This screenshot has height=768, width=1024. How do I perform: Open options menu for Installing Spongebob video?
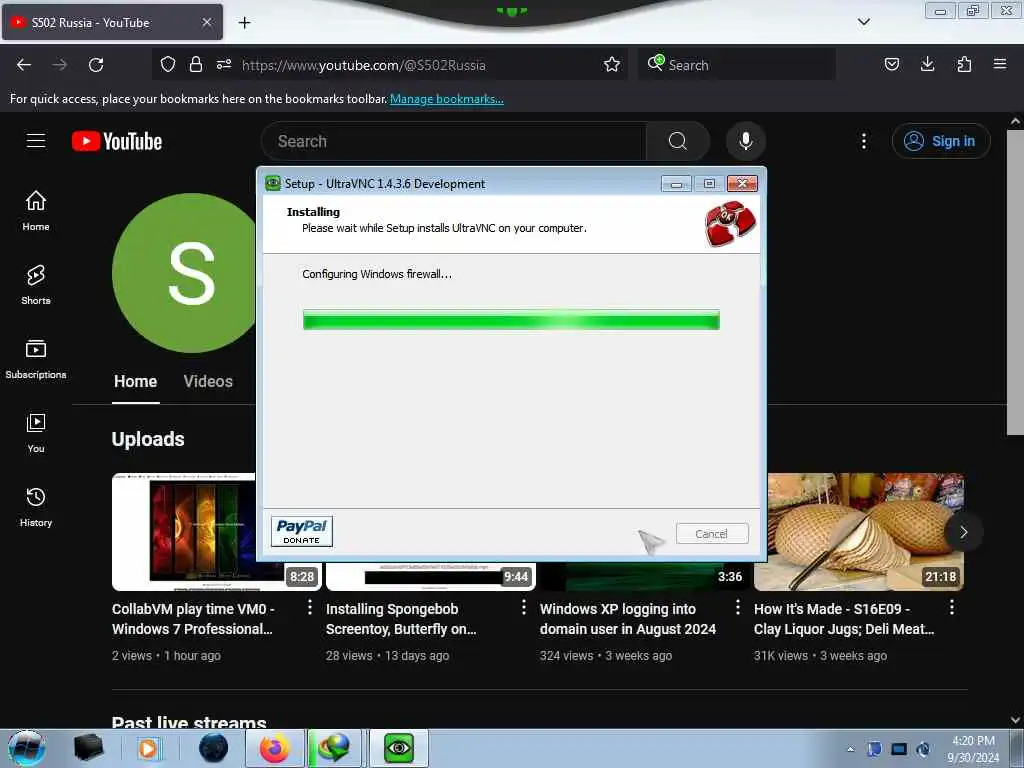tap(524, 607)
